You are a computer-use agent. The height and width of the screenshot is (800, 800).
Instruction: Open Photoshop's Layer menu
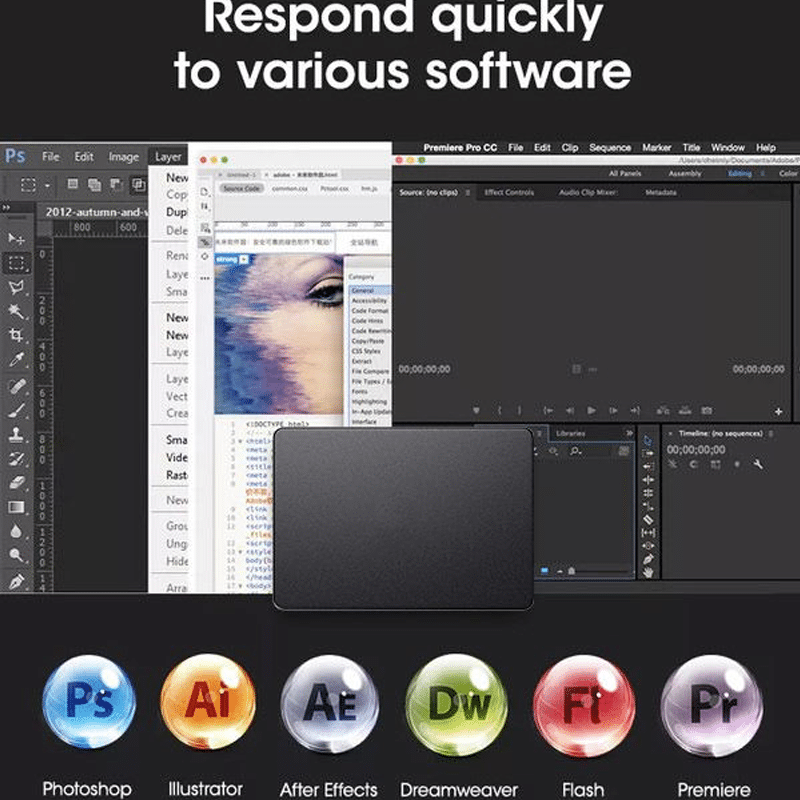tap(168, 157)
